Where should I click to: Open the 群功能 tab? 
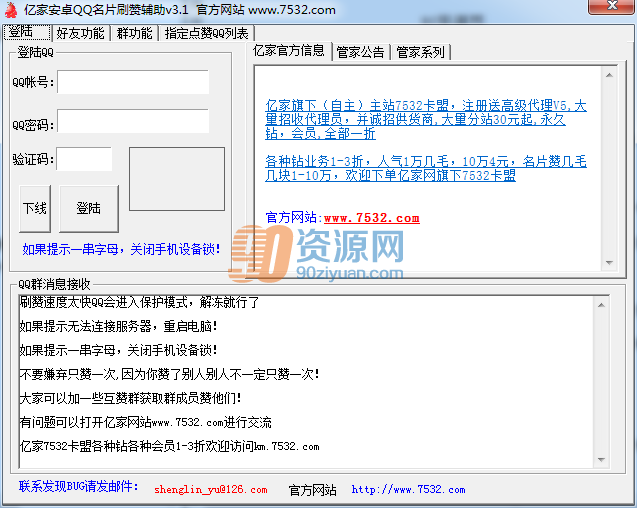coord(134,33)
